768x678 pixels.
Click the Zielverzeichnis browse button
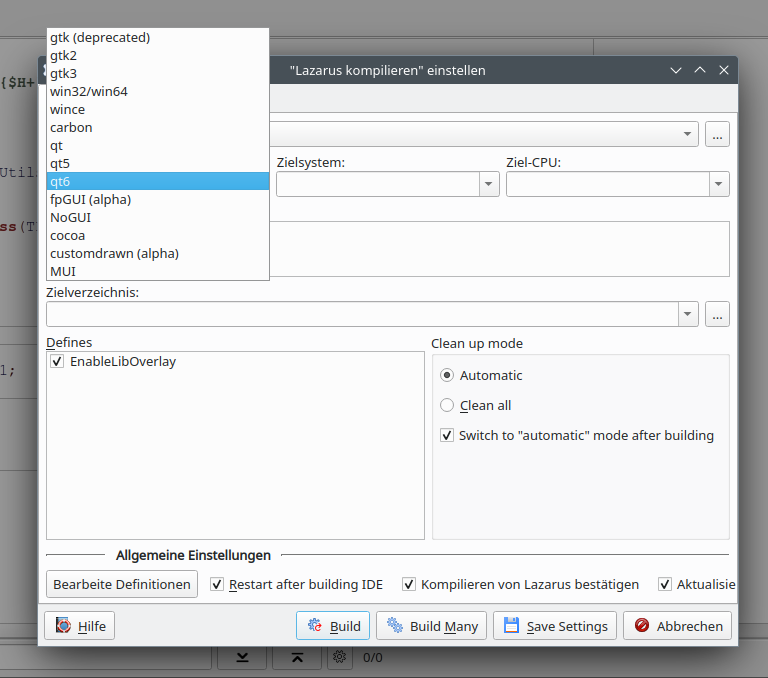click(717, 314)
